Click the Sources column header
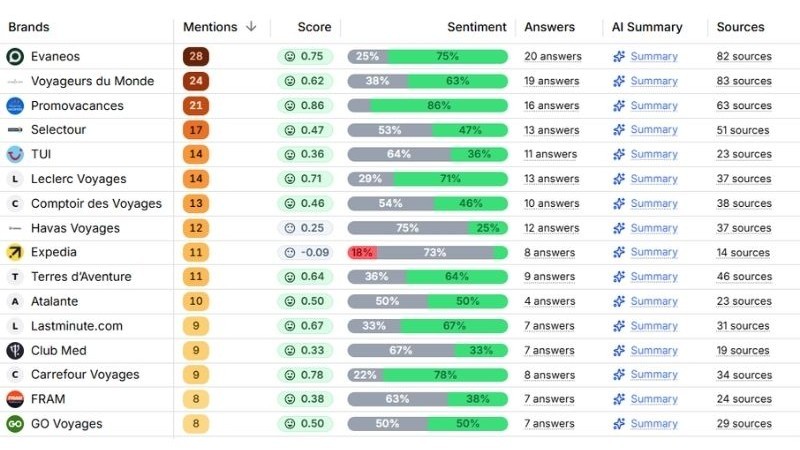Viewport: 800px width, 450px height. [x=740, y=27]
